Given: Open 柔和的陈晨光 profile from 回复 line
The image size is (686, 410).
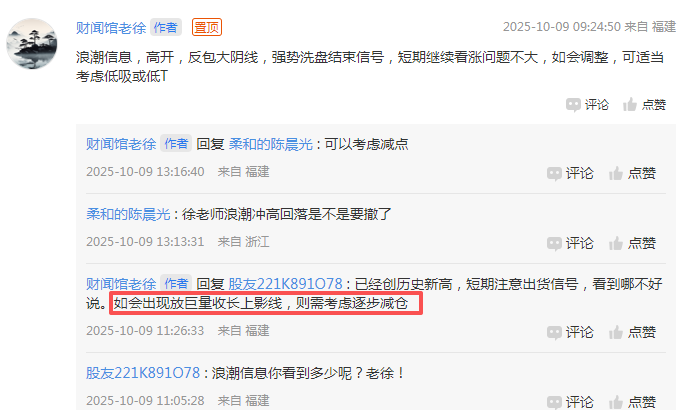Looking at the screenshot, I should (271, 144).
